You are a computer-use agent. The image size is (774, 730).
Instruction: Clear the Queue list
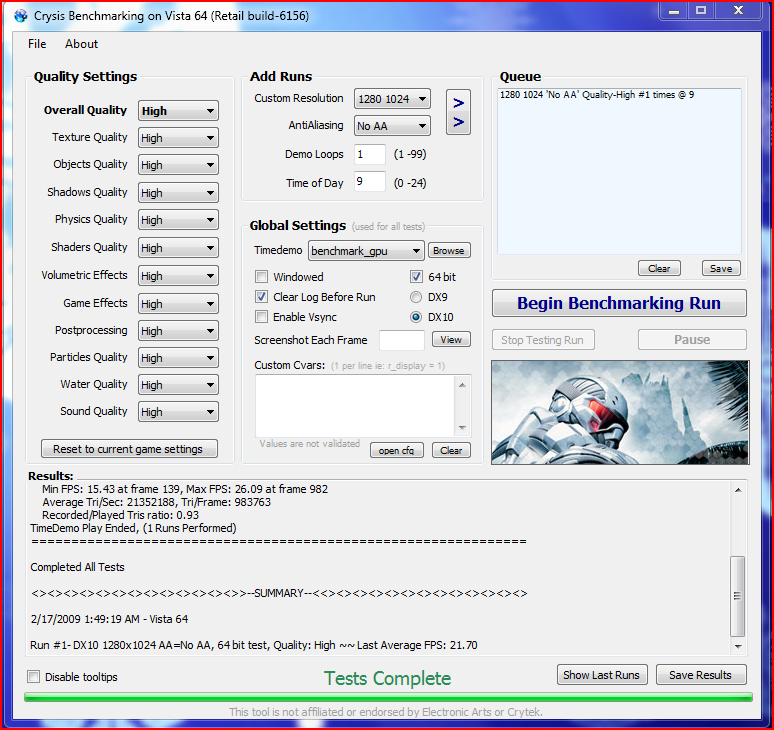coord(659,268)
